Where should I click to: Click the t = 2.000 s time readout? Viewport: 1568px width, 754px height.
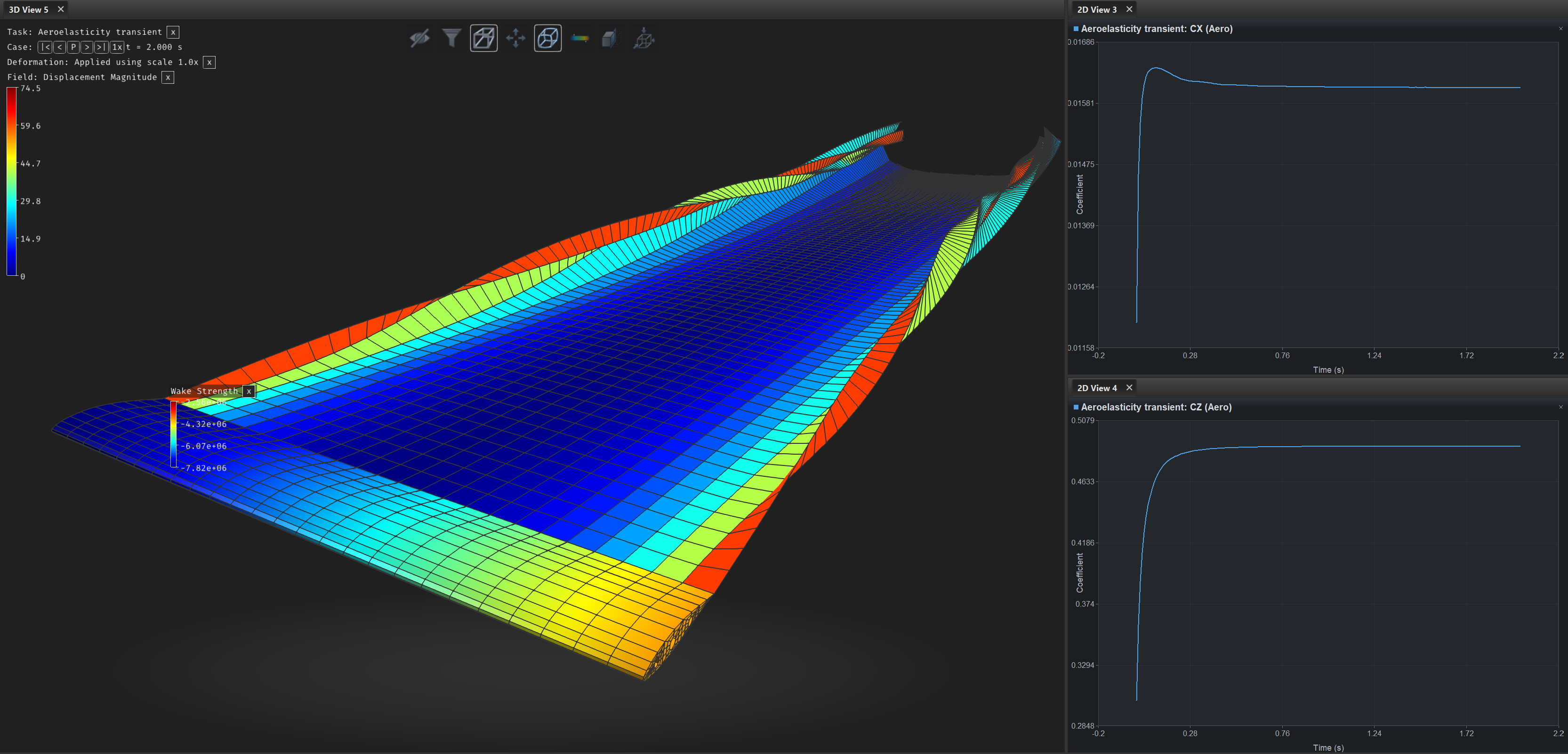click(x=154, y=47)
